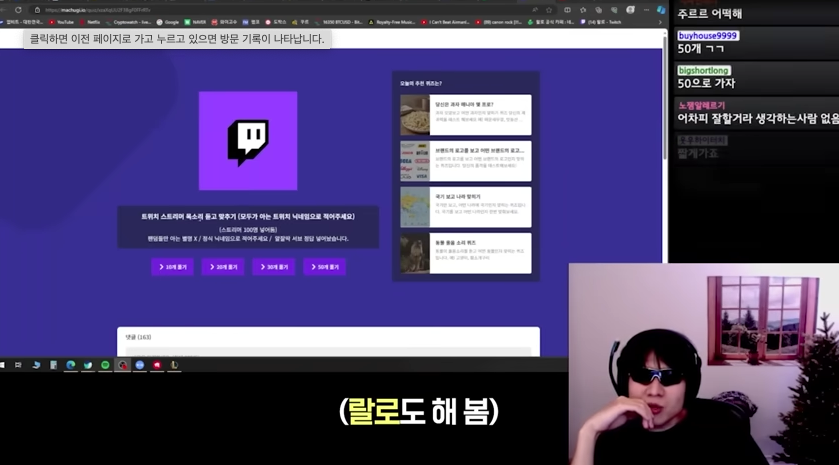Viewport: 839px width, 465px height.
Task: Click the quiz title text about Twitch streamers
Action: (248, 217)
